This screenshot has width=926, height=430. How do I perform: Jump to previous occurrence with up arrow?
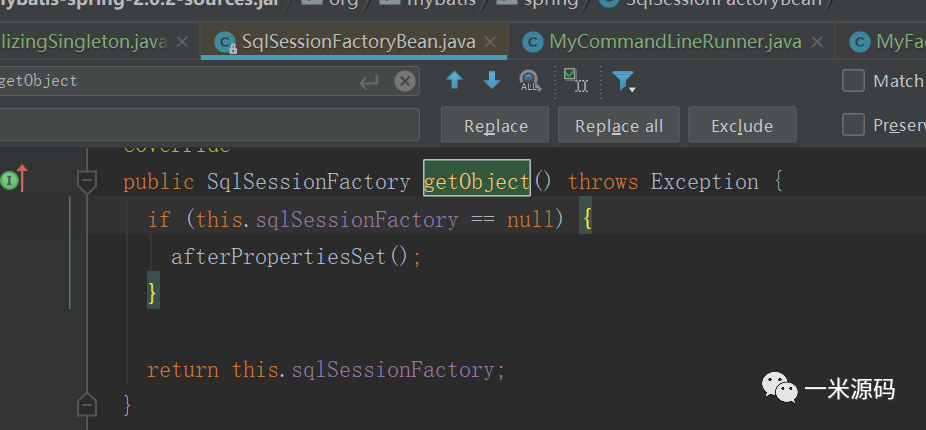(455, 81)
